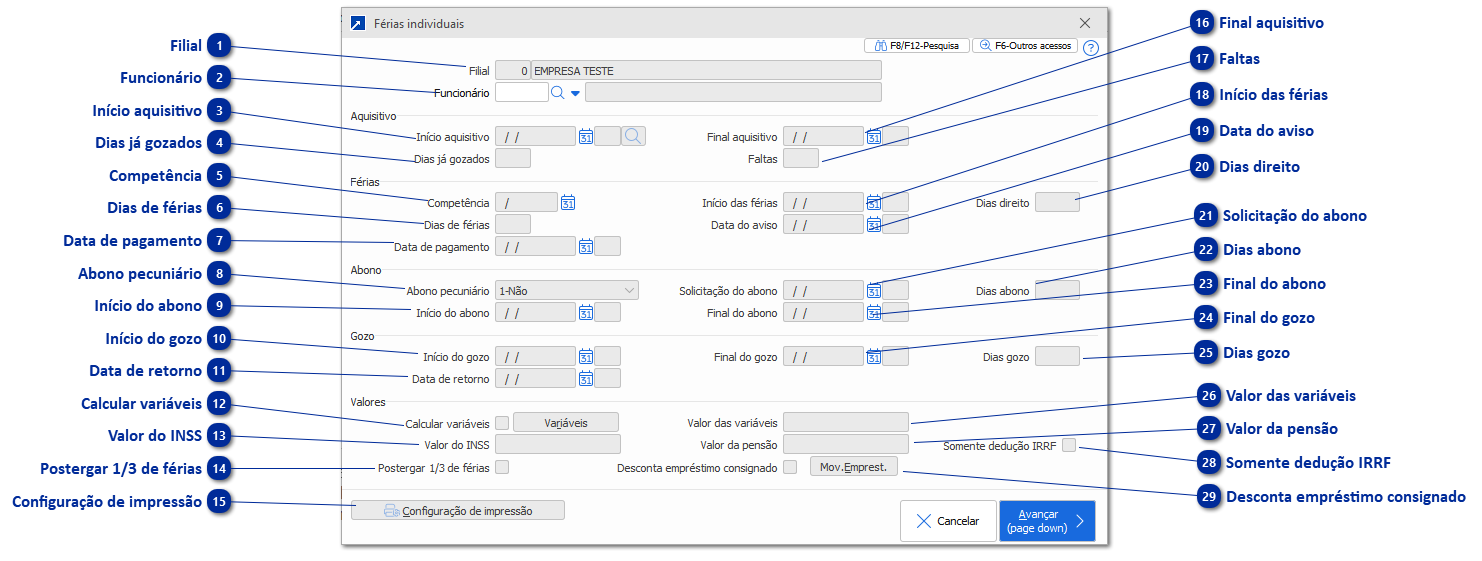Open F8/F12-Pesquisa search toolbar item
The height and width of the screenshot is (561, 1482).
pos(917,45)
